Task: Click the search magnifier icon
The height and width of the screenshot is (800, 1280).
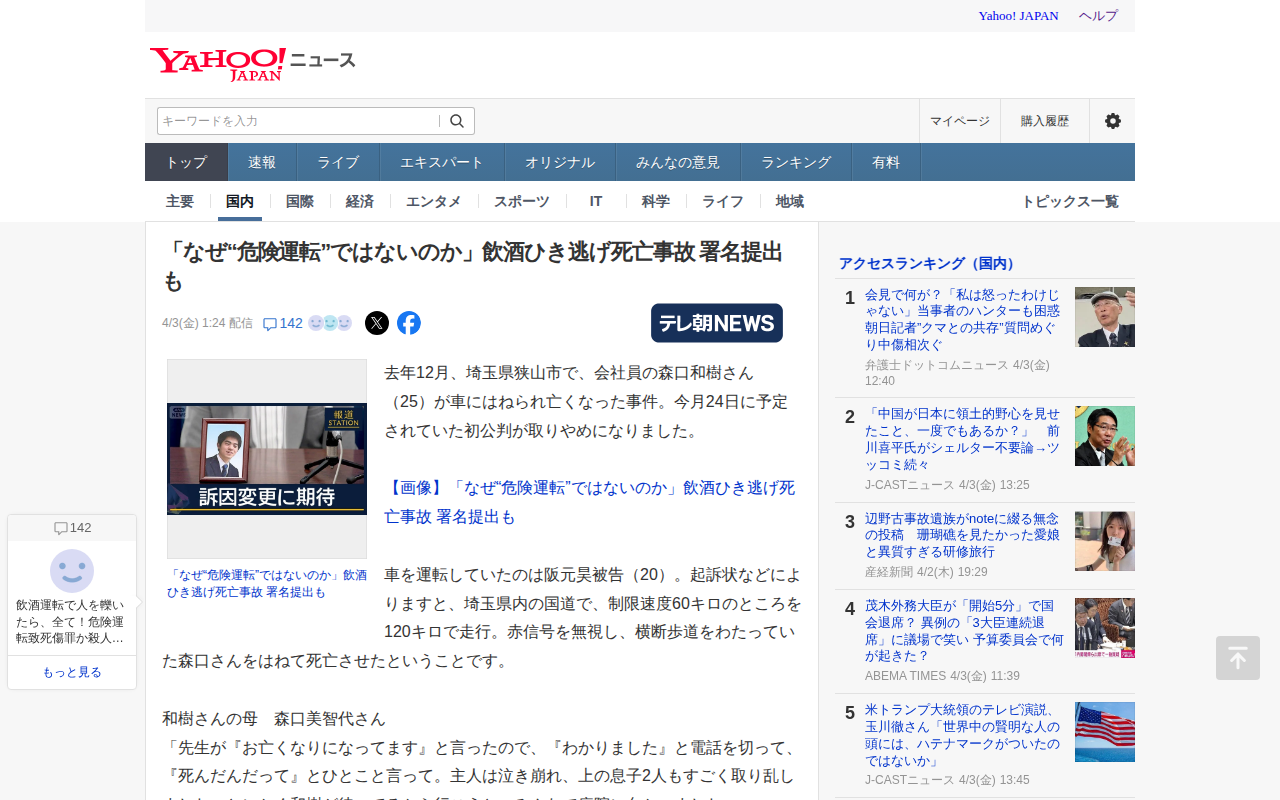Action: (457, 121)
